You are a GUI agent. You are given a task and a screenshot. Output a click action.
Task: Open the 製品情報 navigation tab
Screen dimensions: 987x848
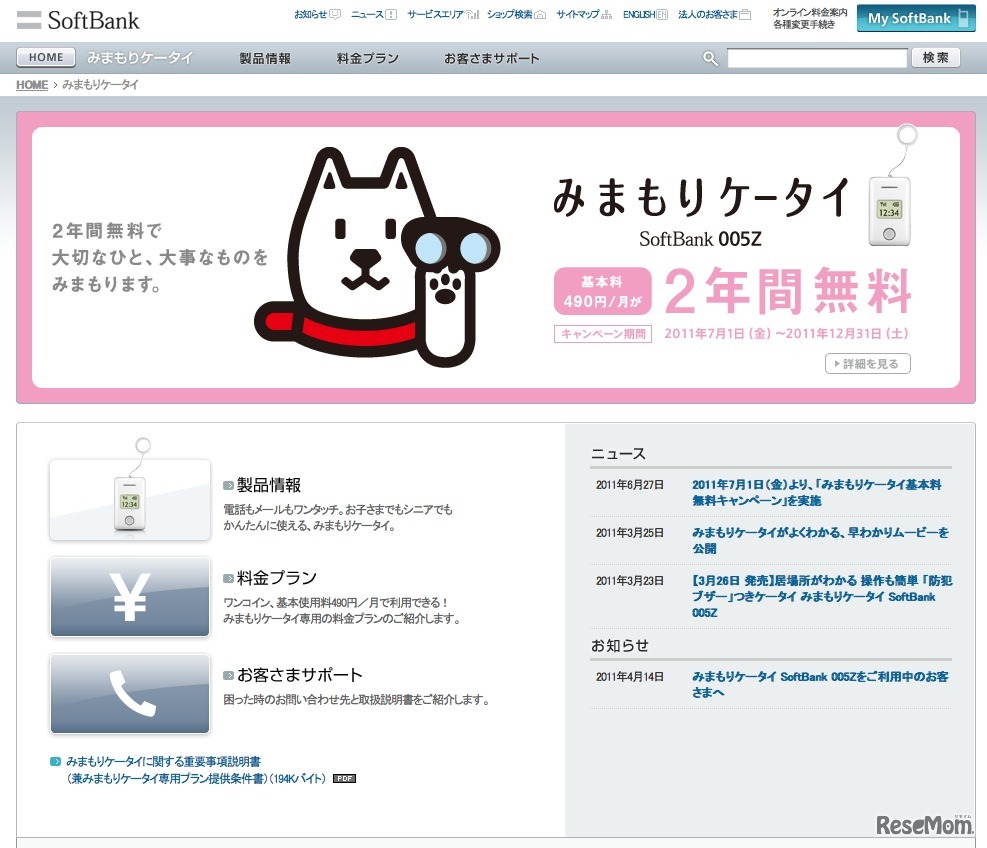pos(265,59)
